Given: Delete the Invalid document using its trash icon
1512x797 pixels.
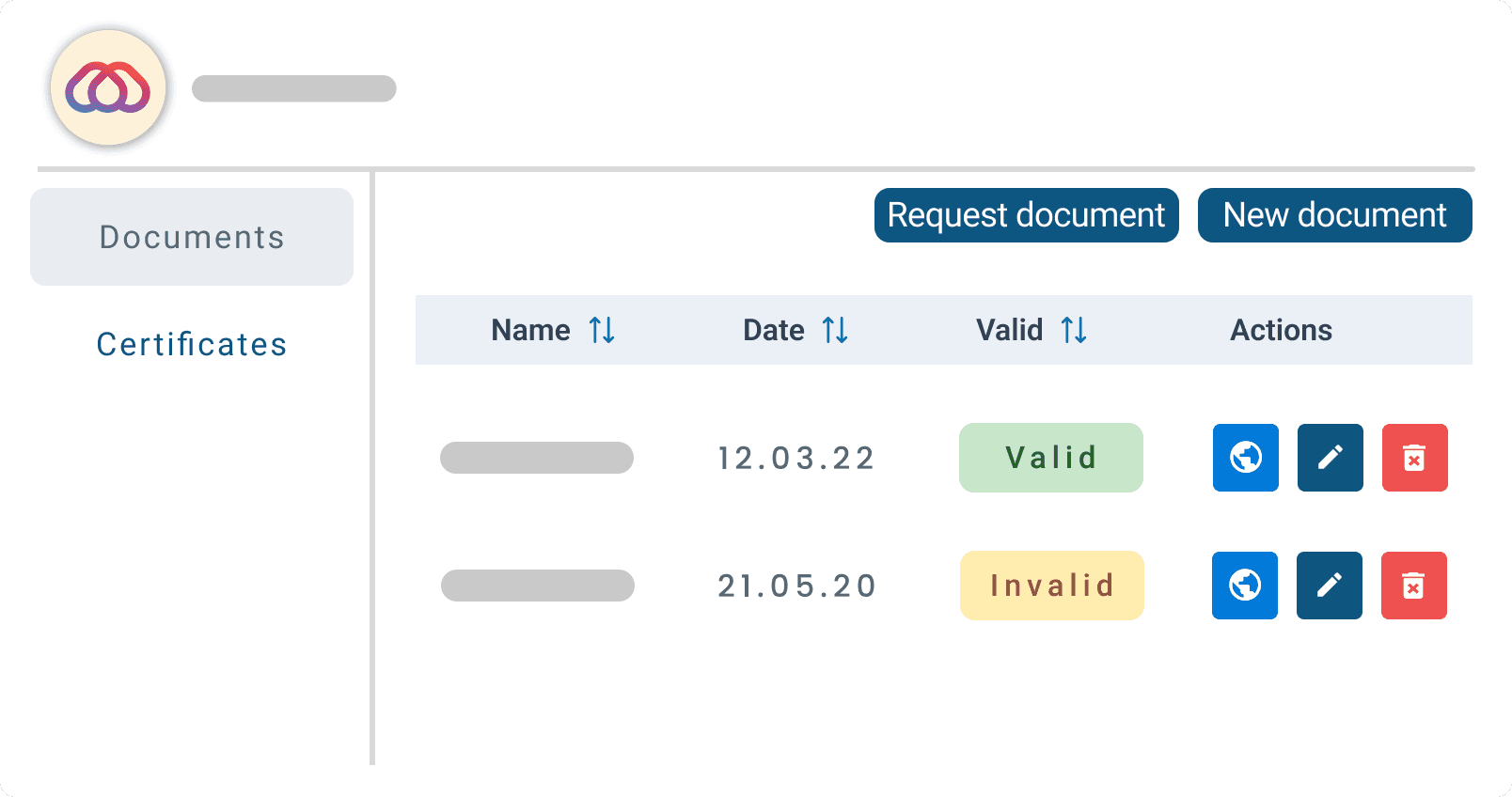Looking at the screenshot, I should (1414, 586).
